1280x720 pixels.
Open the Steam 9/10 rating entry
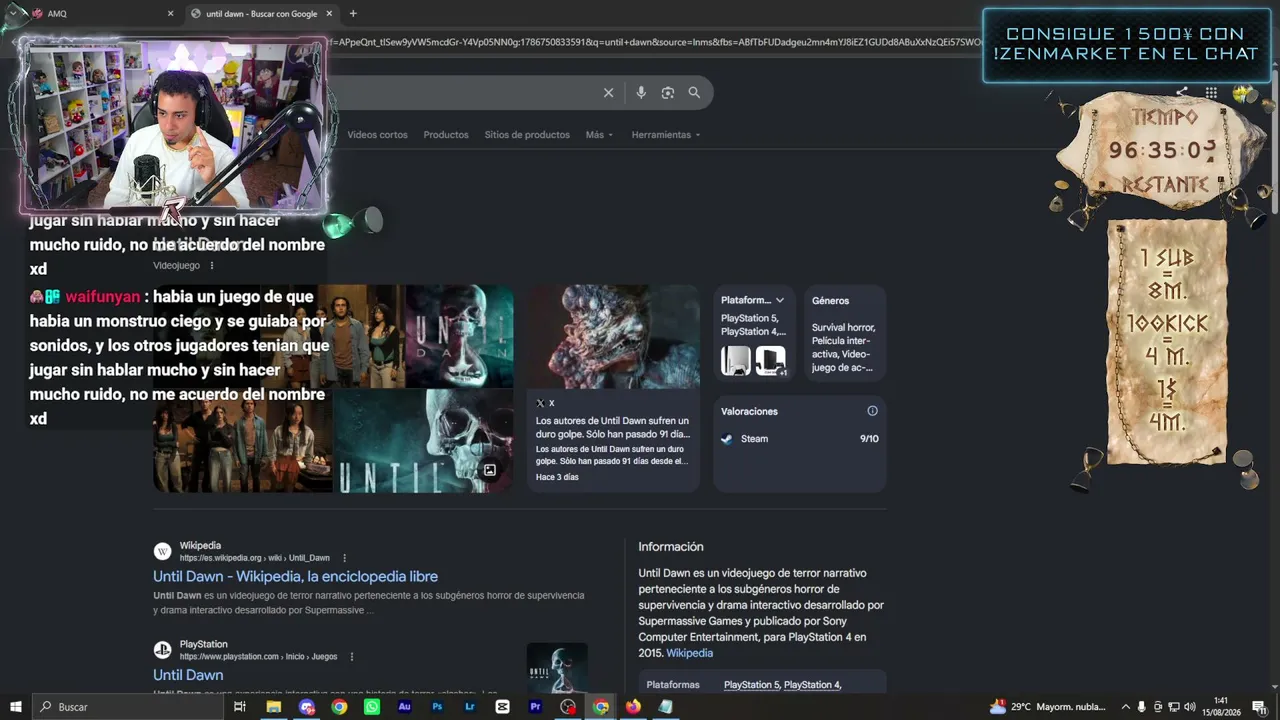point(800,439)
